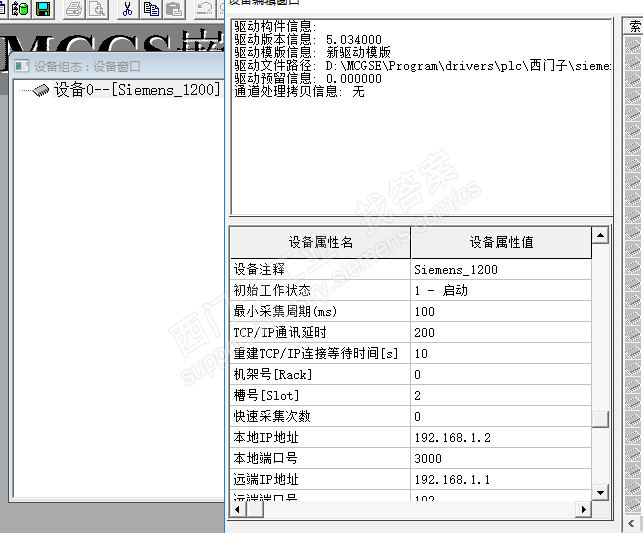
Task: Edit remote IP value 192.168.1.1
Action: point(501,479)
